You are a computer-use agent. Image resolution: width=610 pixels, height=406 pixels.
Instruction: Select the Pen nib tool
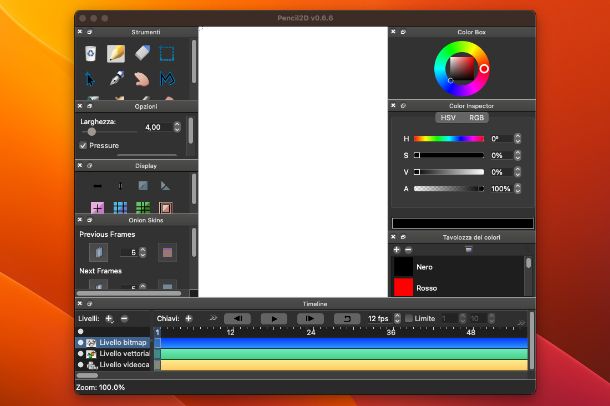pos(116,79)
